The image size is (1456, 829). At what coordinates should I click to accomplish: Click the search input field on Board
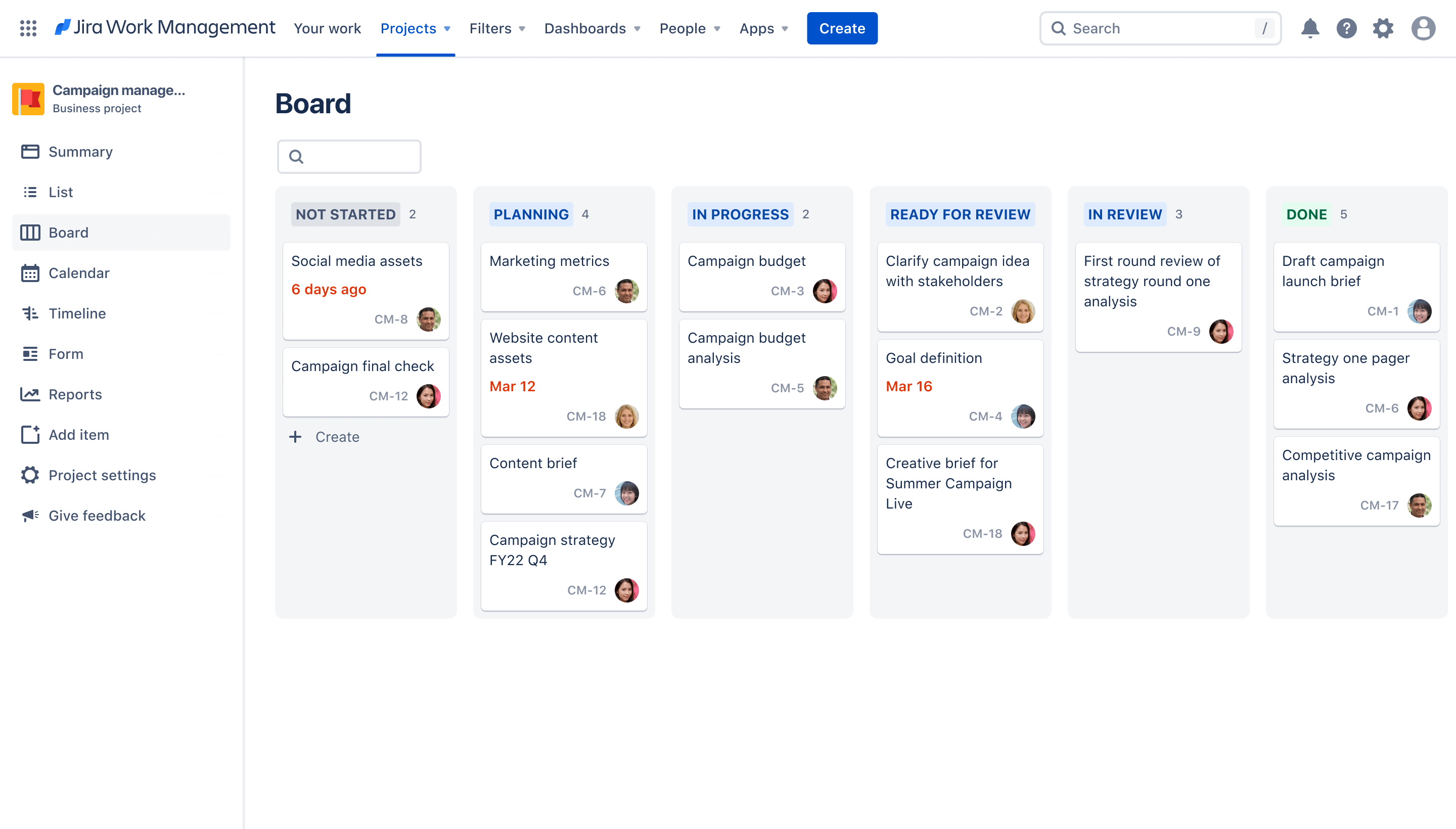[x=349, y=156]
